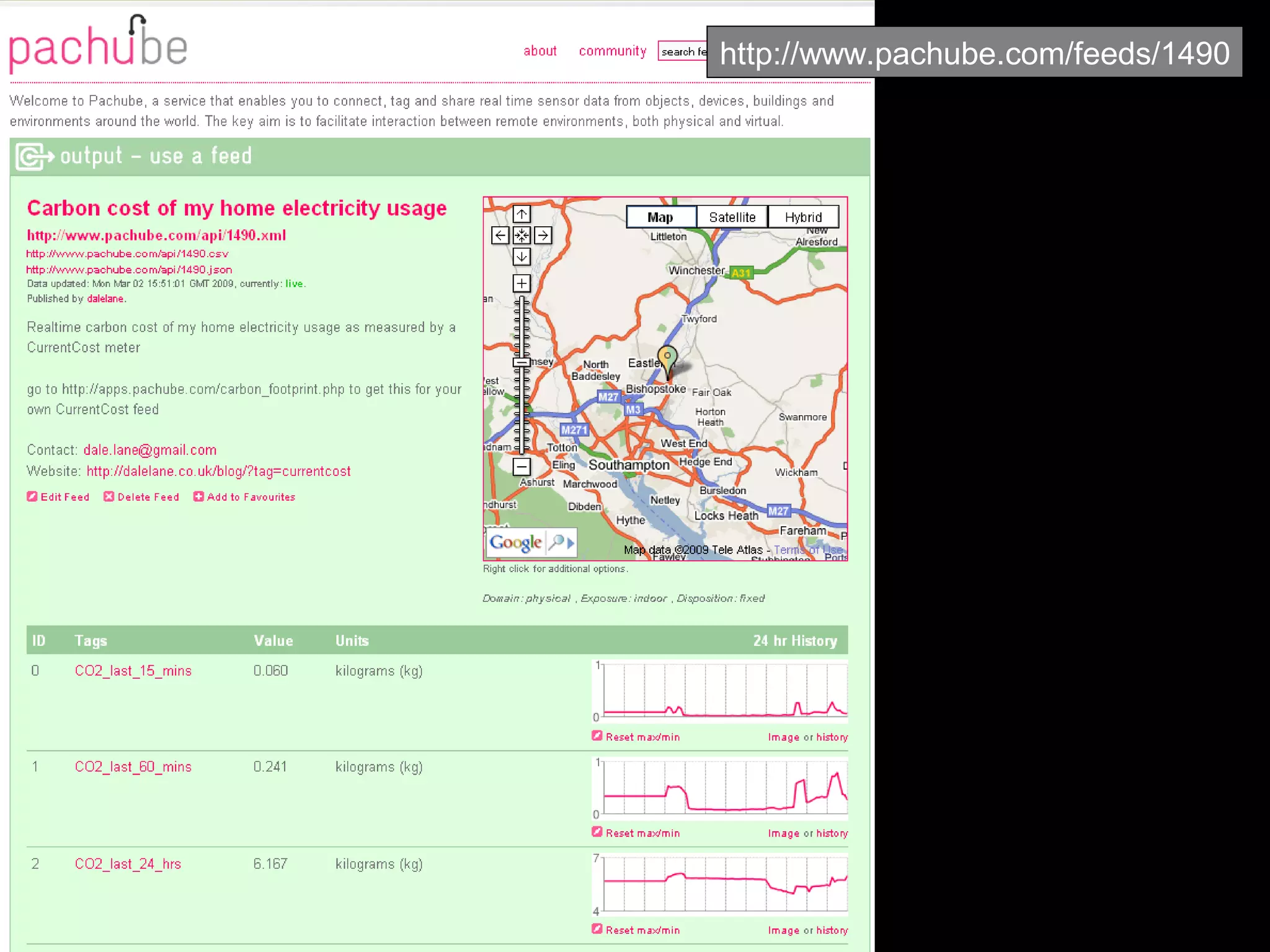Click the Edit Feed link
Screen dimensions: 1270x952
coord(65,497)
